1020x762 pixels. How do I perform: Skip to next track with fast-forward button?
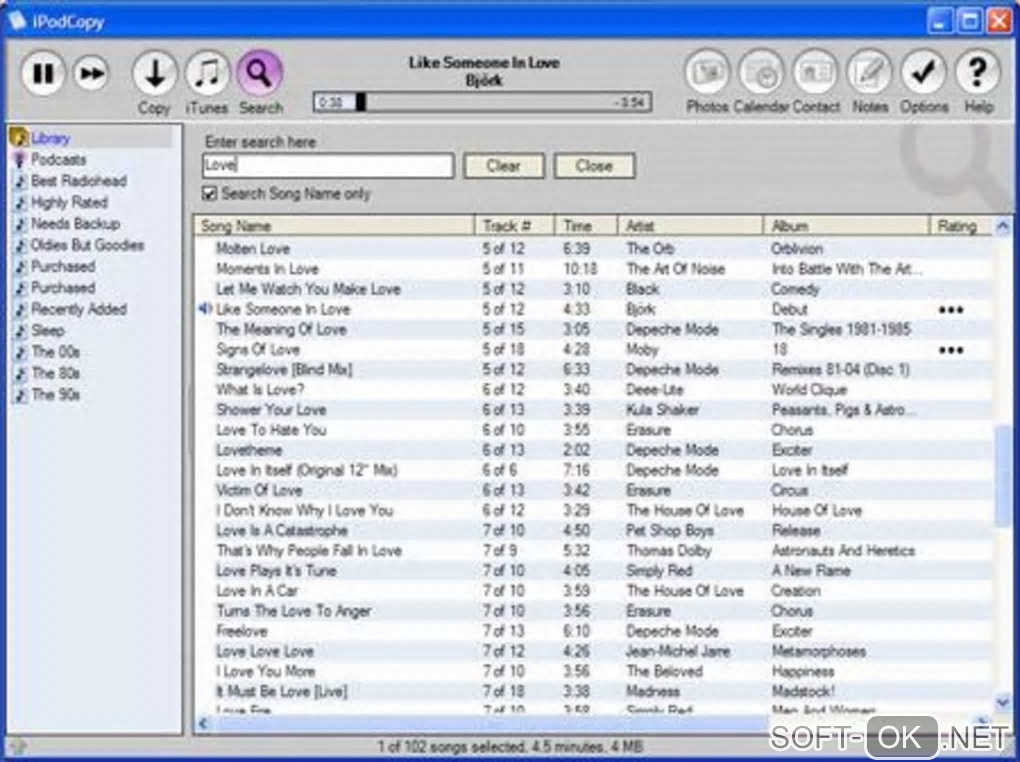click(91, 74)
